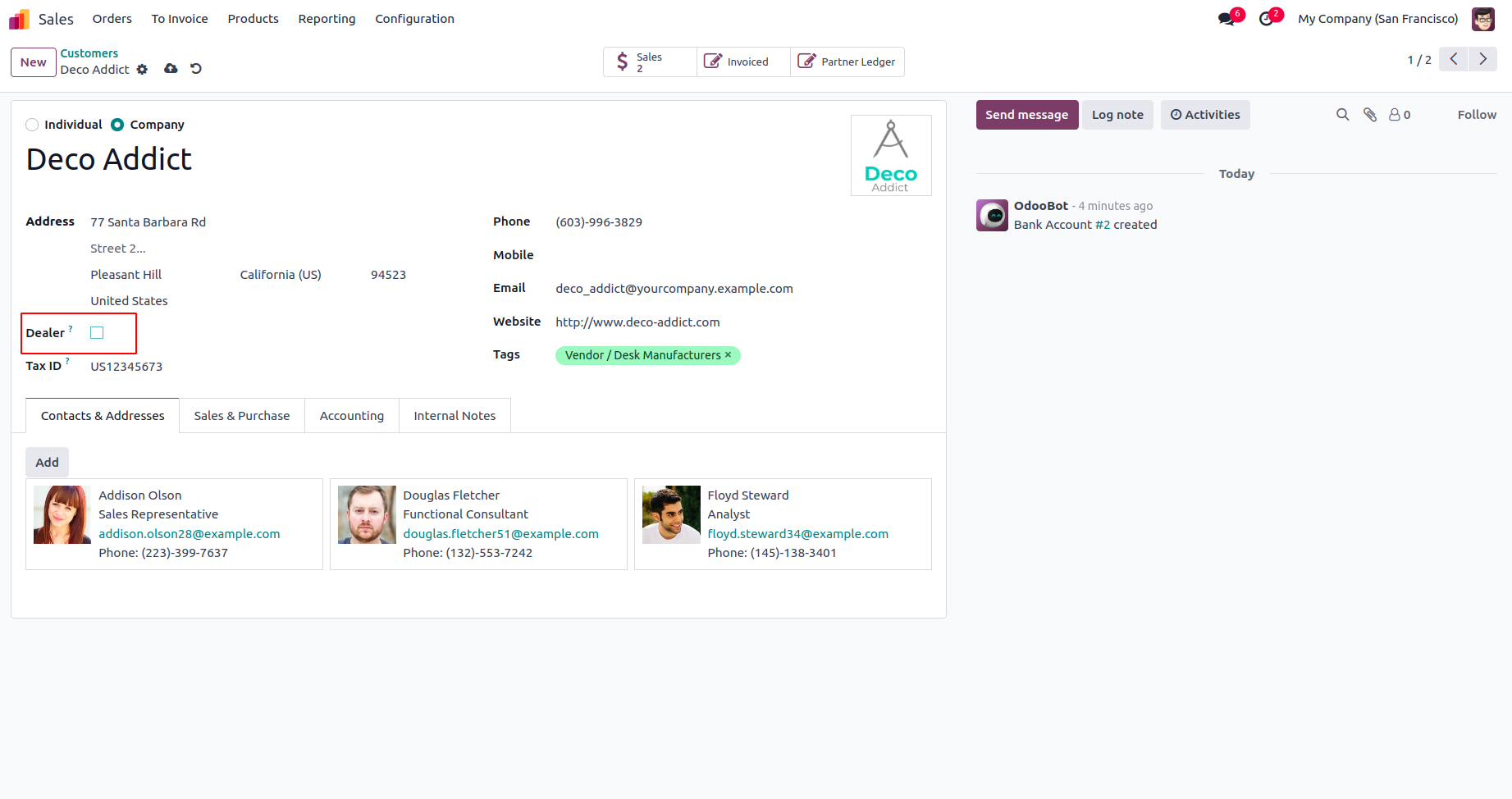Edit the Email deco_addict@yourcompany.example.com

742,289
